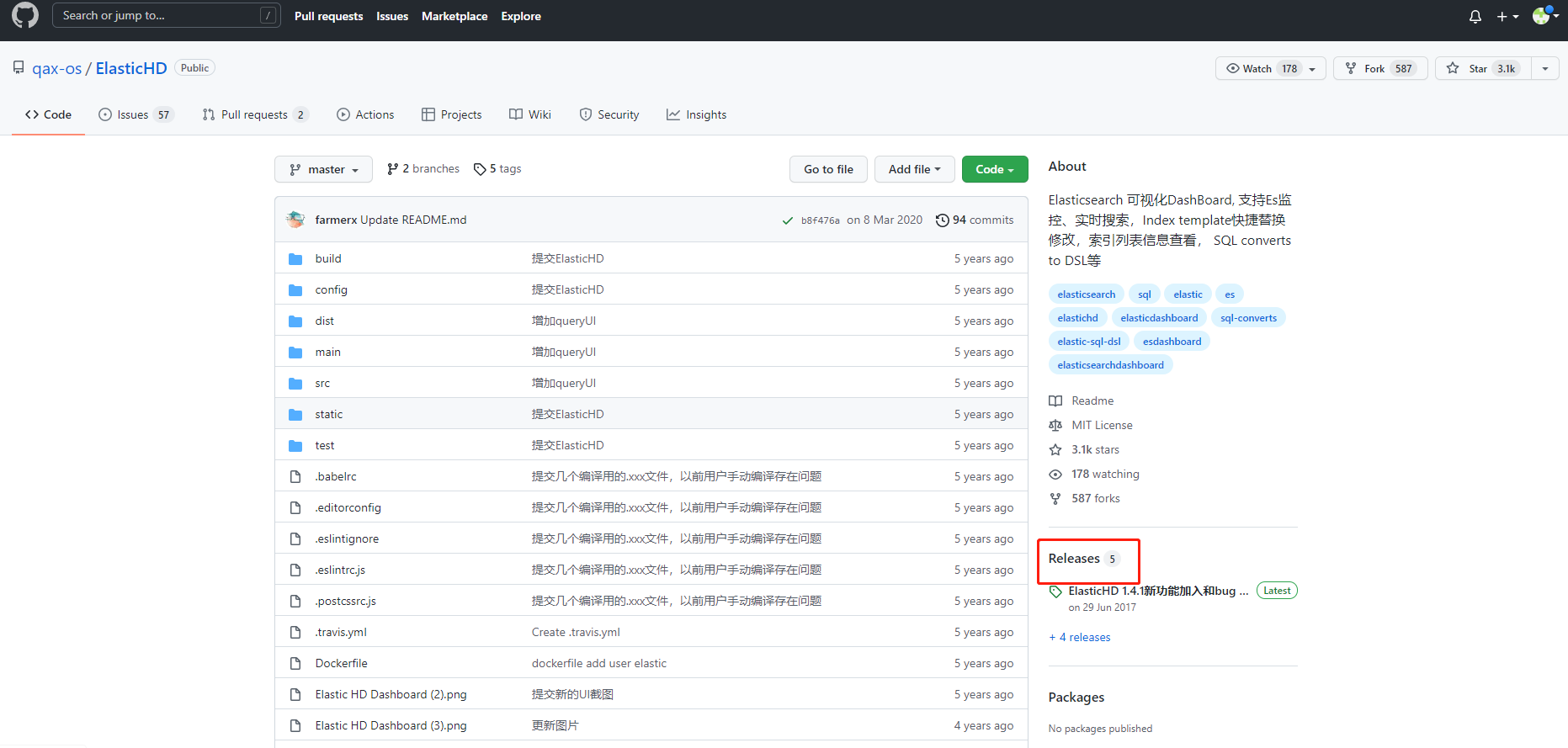Click the commits history clock icon
Image resolution: width=1568 pixels, height=748 pixels.
point(943,220)
